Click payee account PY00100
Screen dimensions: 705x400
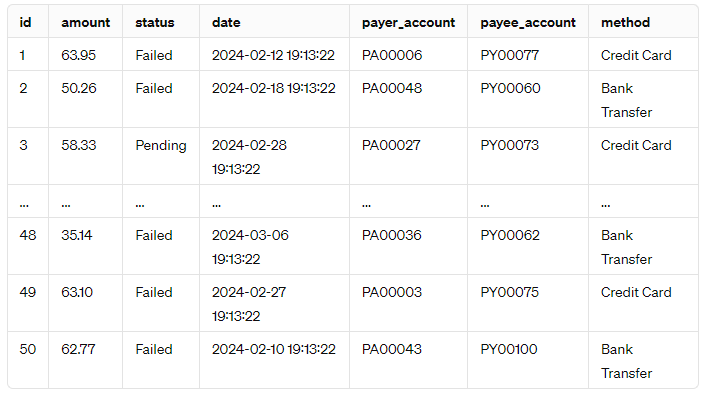509,349
